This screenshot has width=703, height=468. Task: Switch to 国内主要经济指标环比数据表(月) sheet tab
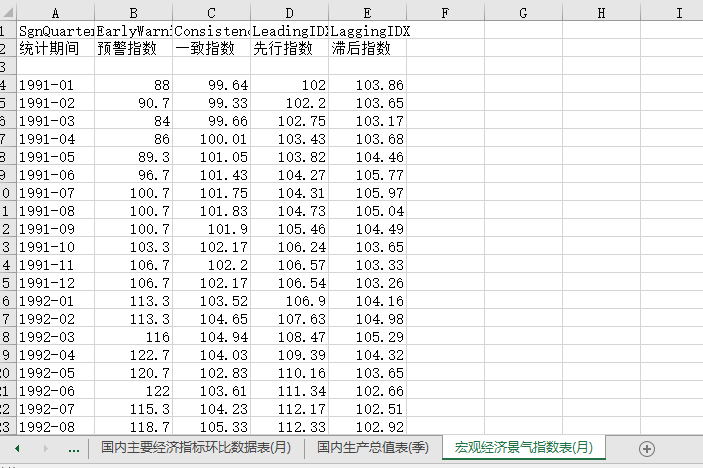(x=196, y=447)
